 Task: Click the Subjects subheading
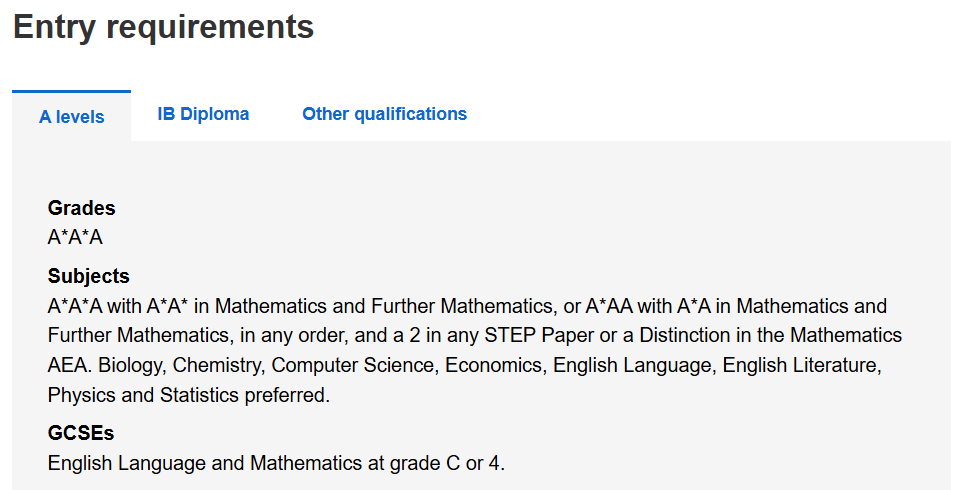click(88, 276)
